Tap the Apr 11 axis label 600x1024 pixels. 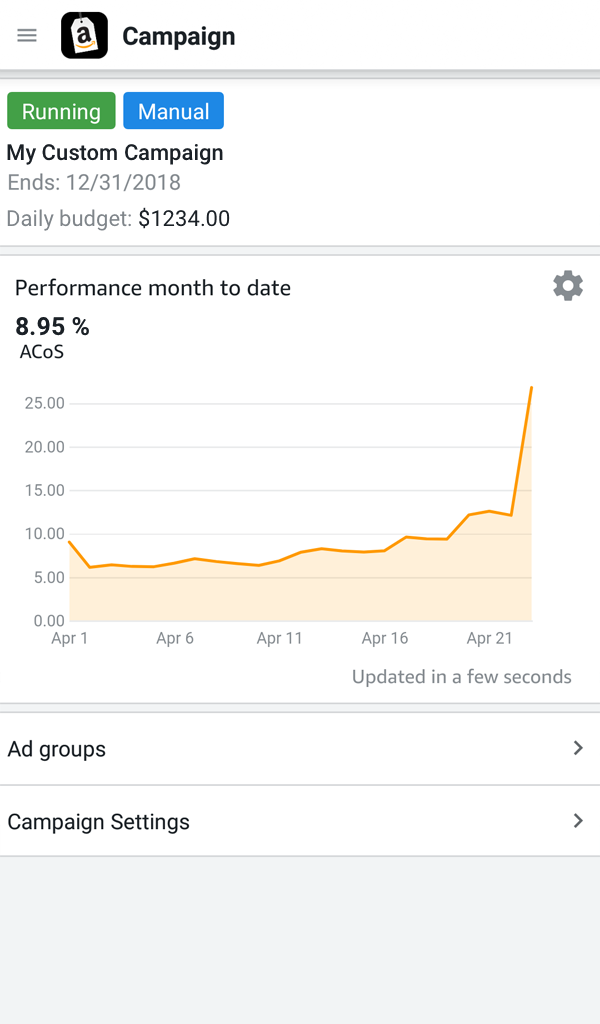coord(279,639)
